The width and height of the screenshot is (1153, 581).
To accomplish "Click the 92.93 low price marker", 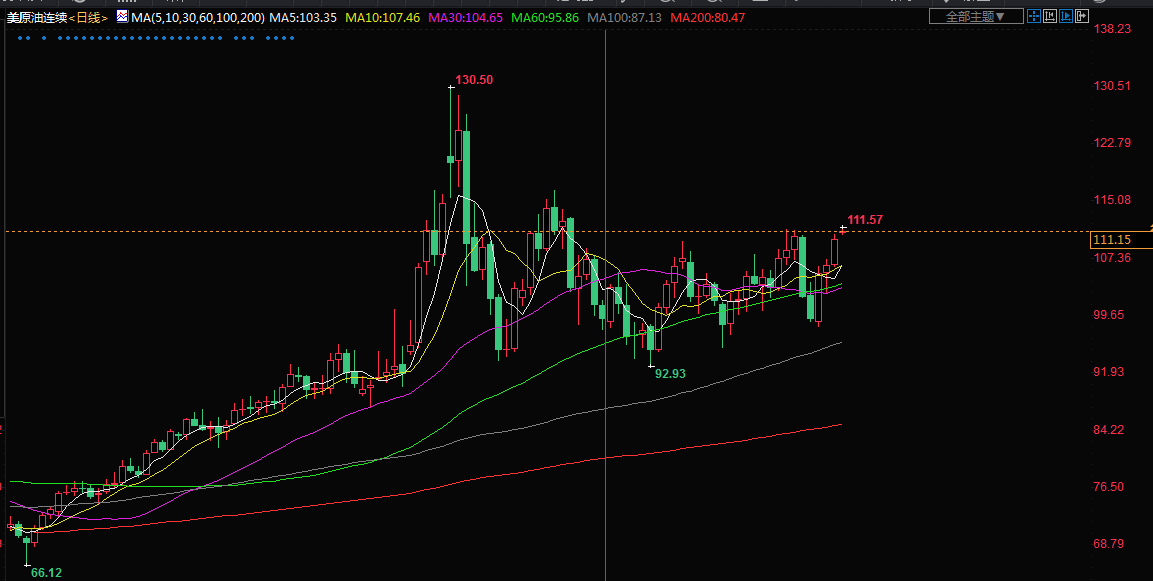I will click(670, 373).
